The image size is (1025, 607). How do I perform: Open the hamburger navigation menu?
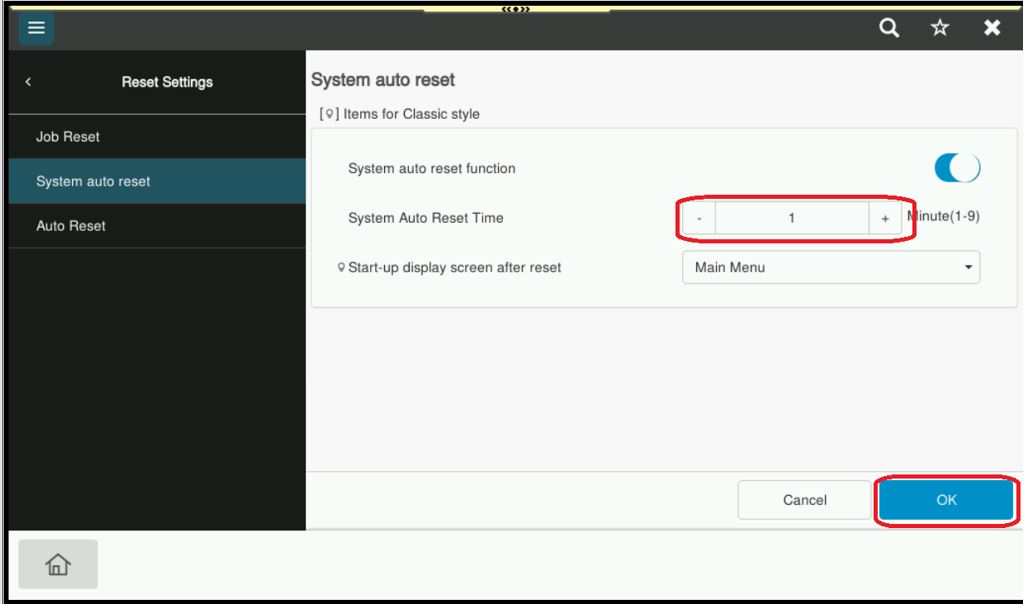(37, 29)
